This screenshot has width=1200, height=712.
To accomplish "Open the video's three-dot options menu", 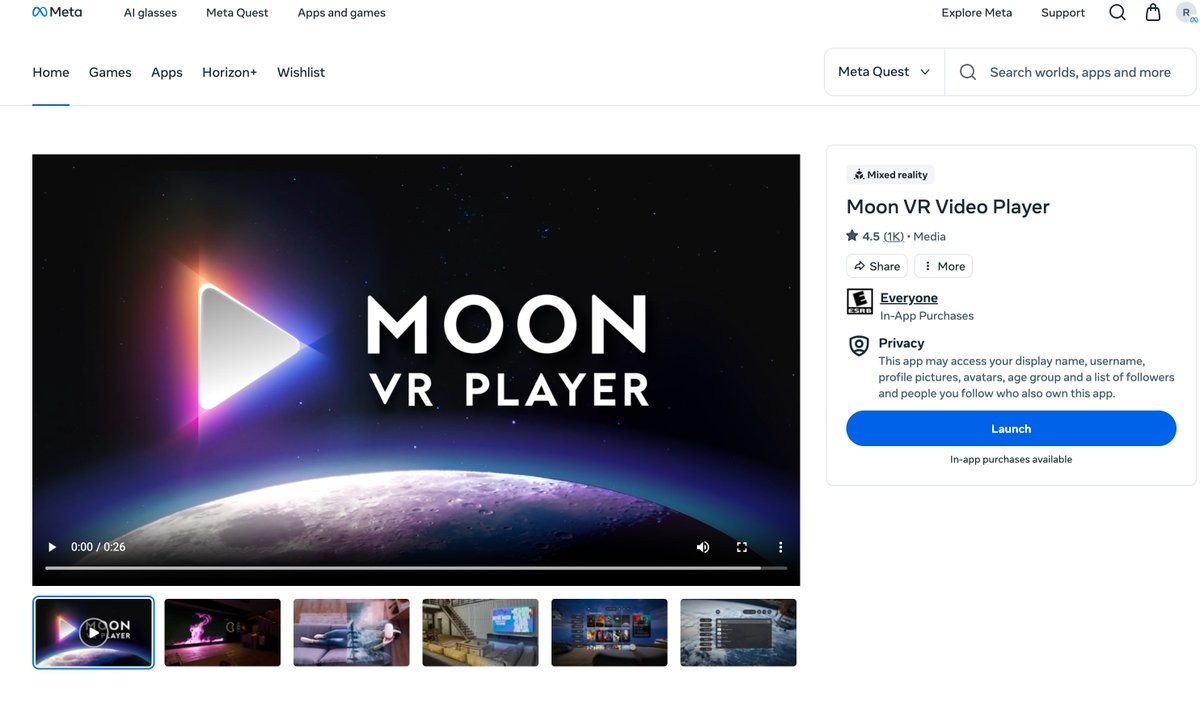I will pyautogui.click(x=780, y=547).
